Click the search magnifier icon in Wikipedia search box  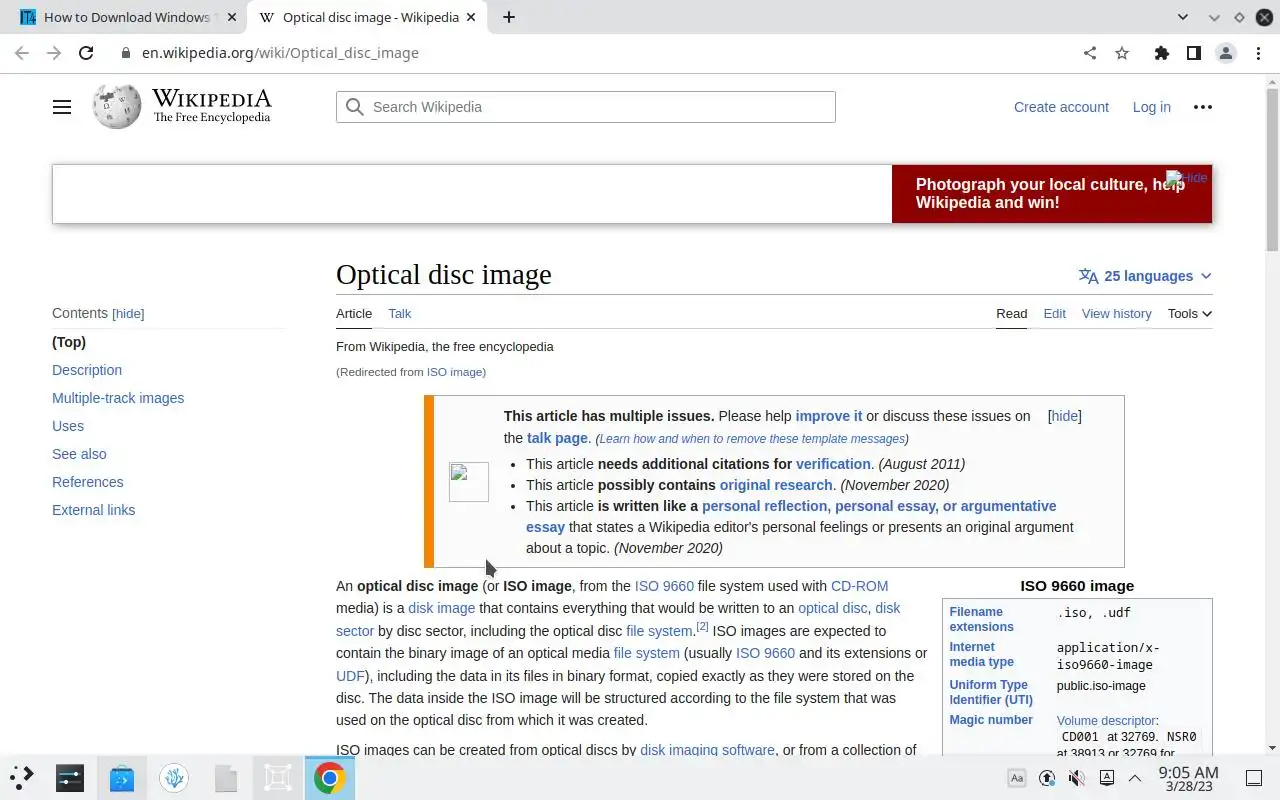[x=354, y=107]
